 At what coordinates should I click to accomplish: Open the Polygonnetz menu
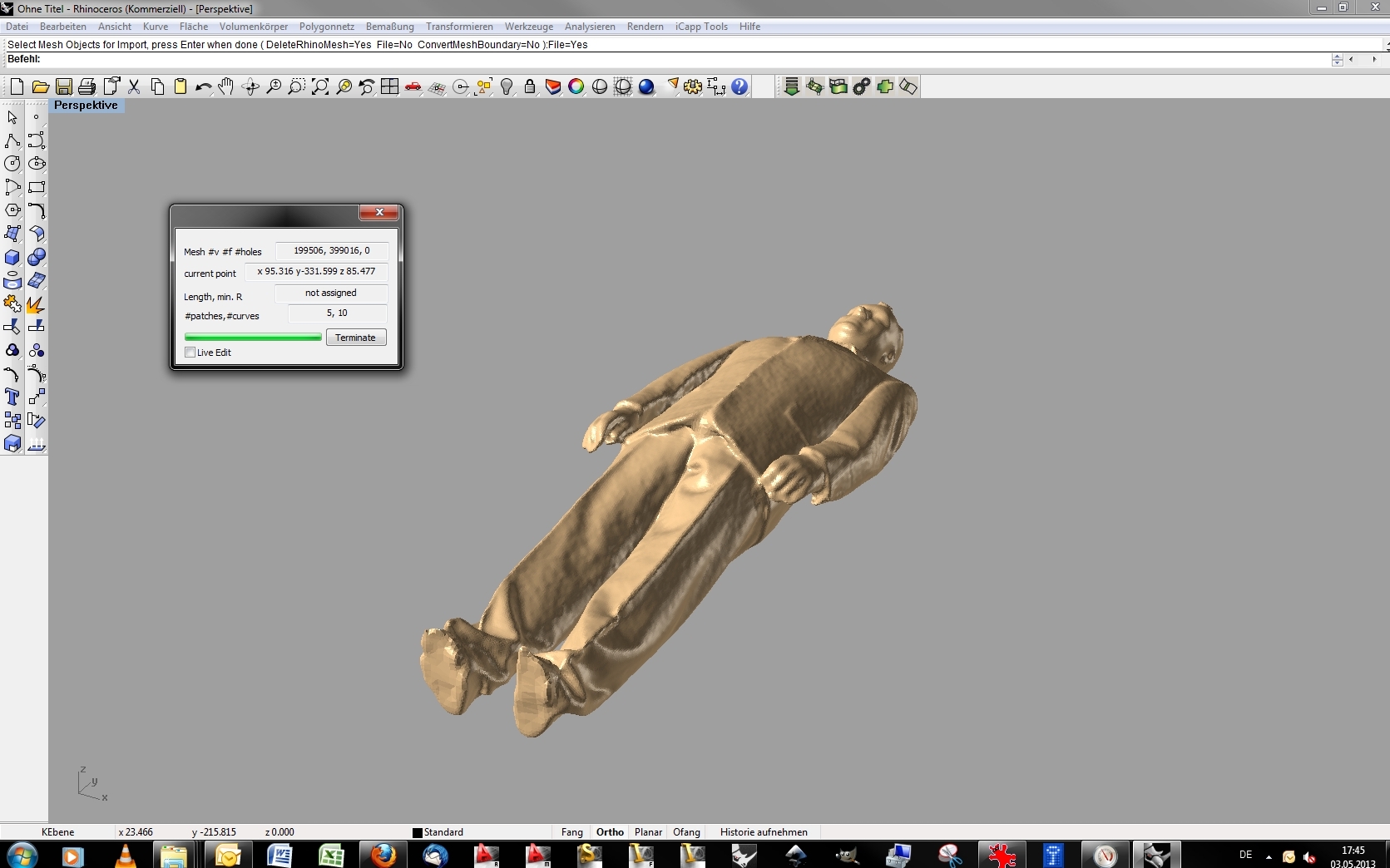tap(327, 27)
